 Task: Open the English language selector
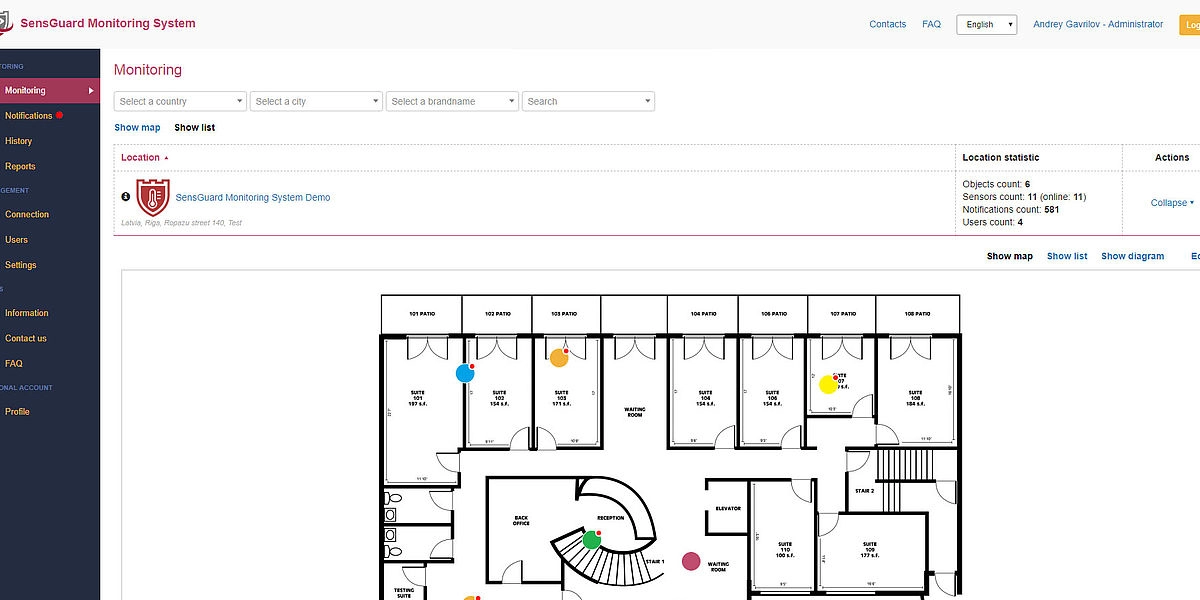click(x=986, y=24)
